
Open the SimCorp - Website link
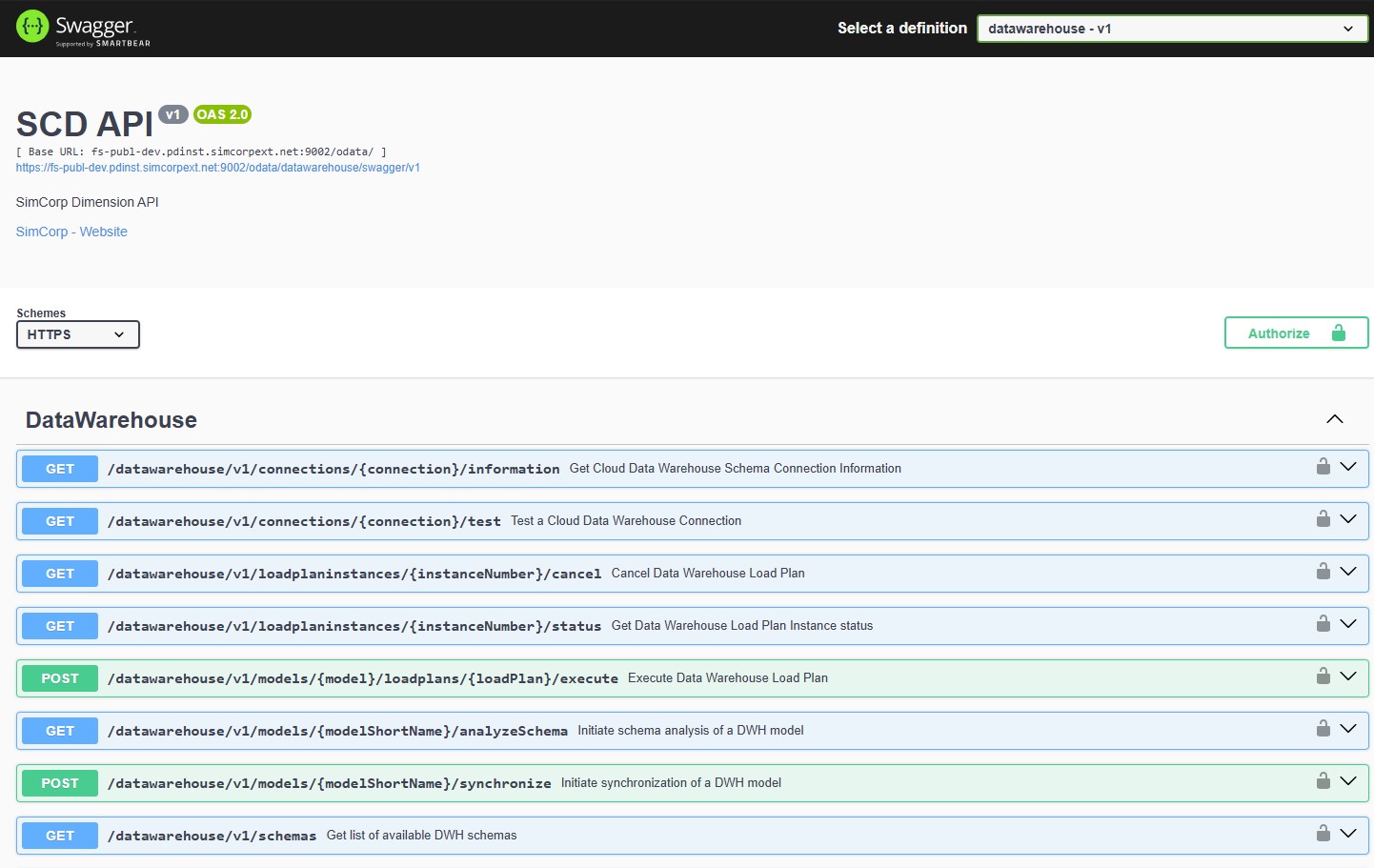coord(71,231)
